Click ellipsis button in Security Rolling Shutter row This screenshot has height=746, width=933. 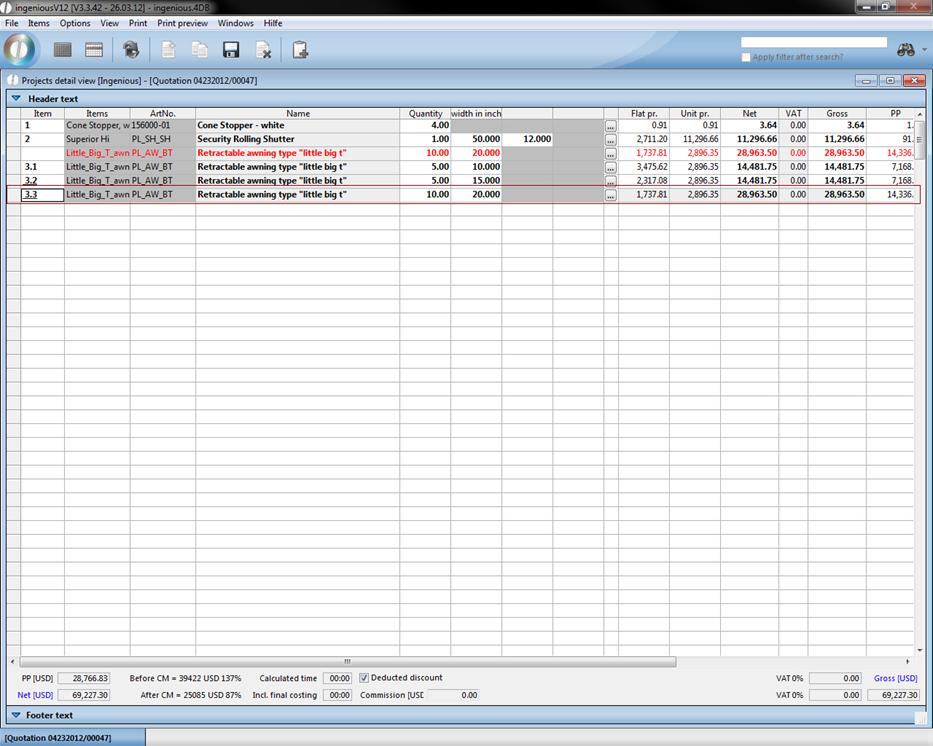click(611, 140)
